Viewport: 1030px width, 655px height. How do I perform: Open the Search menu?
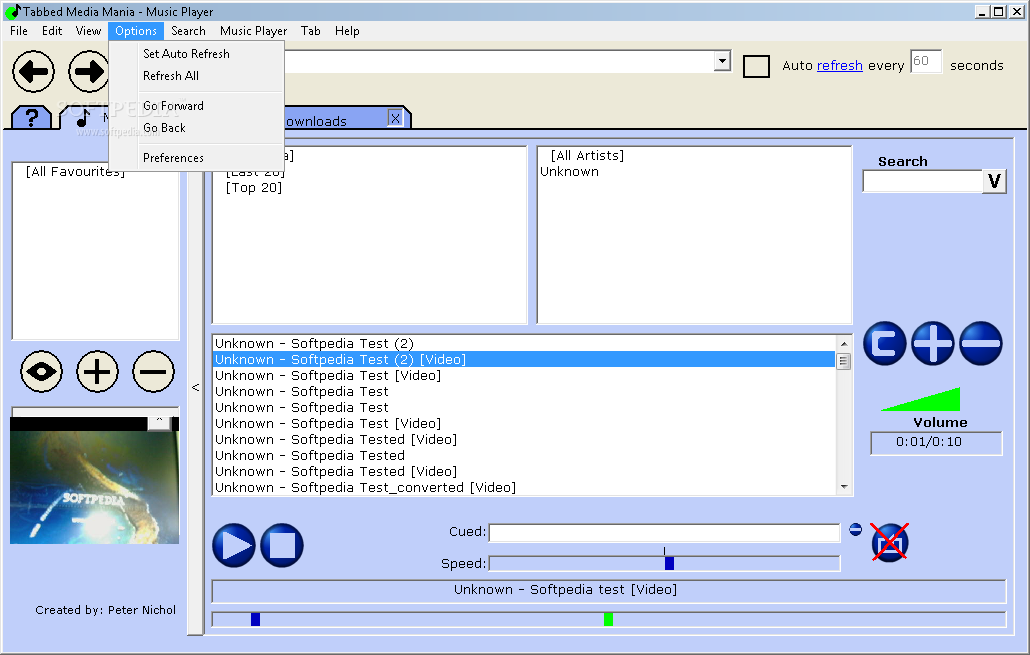pyautogui.click(x=189, y=31)
